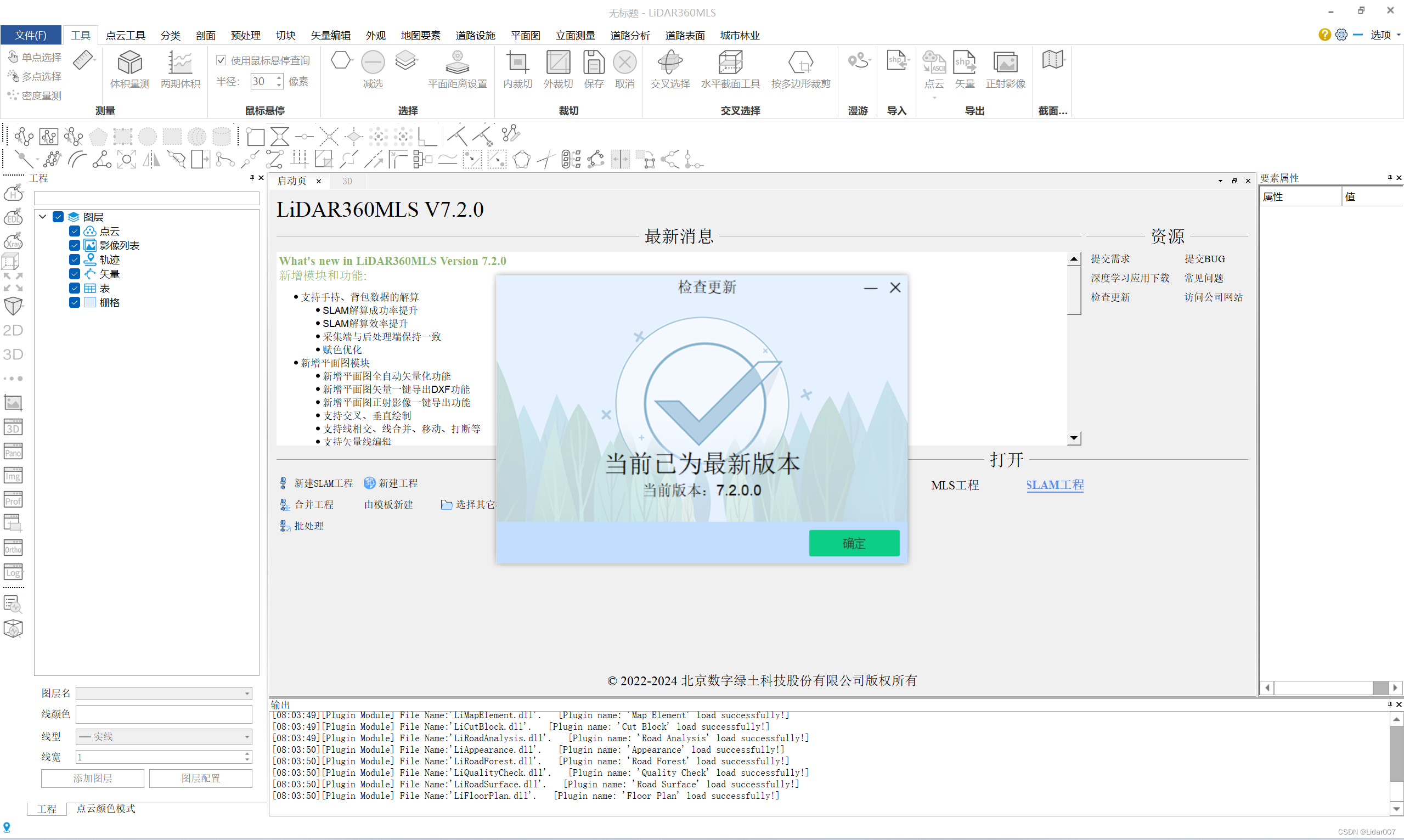Select the 体积量测 volume measurement tool

tap(129, 70)
